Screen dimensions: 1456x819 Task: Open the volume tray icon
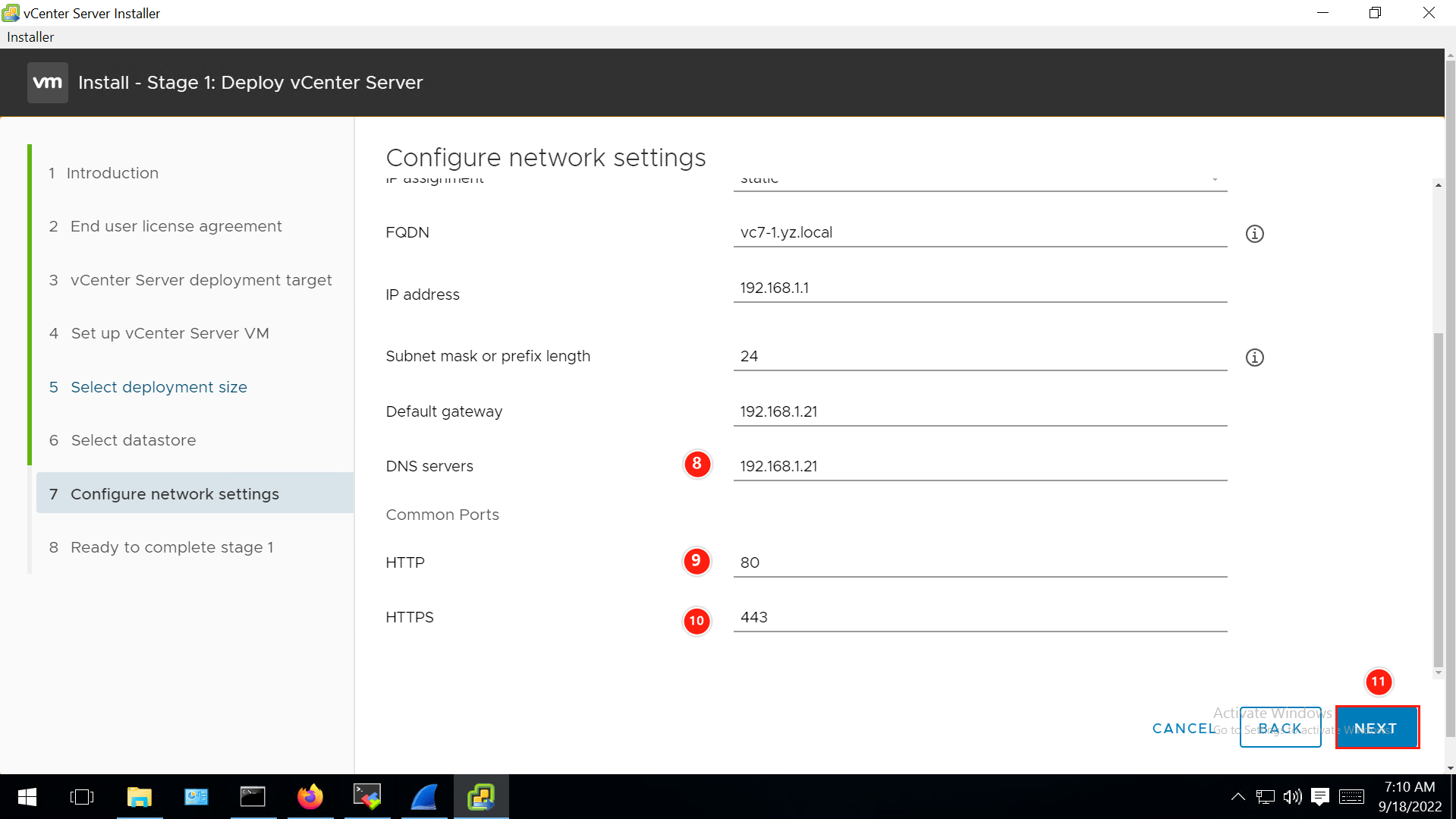pyautogui.click(x=1292, y=797)
